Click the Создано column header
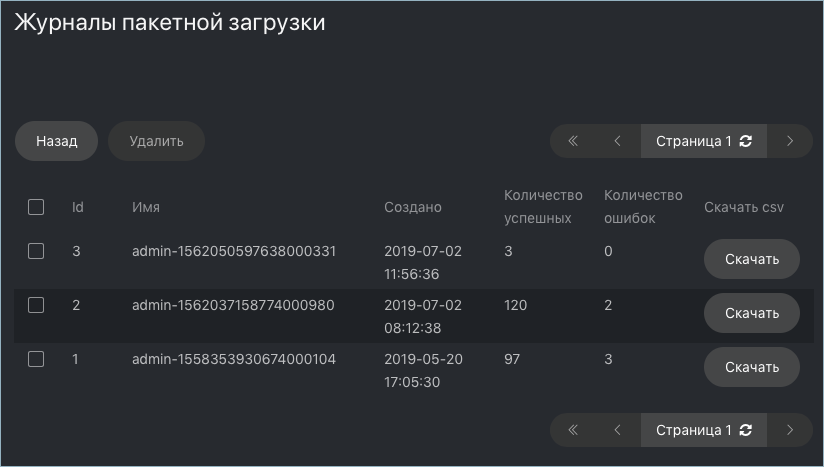 [413, 207]
